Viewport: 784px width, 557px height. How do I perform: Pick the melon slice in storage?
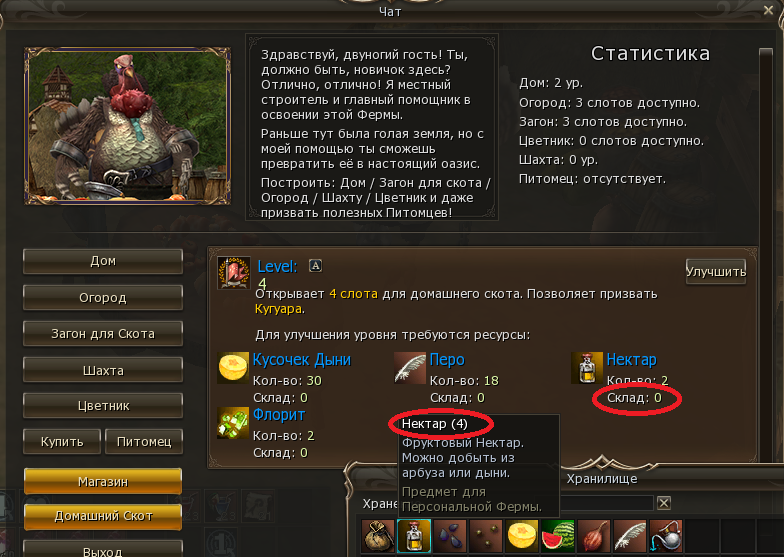[522, 536]
